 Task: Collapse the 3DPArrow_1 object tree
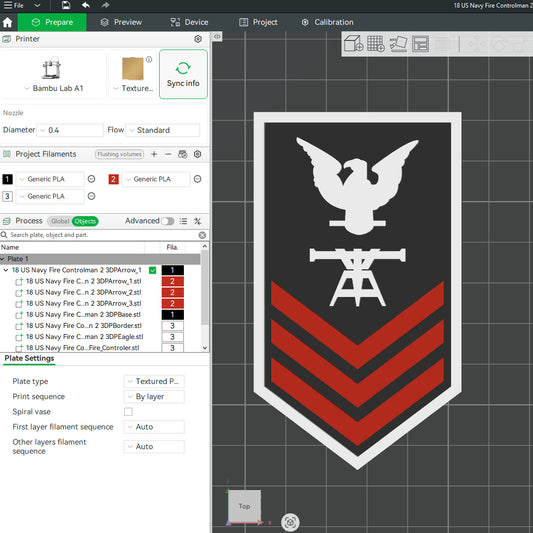6,270
